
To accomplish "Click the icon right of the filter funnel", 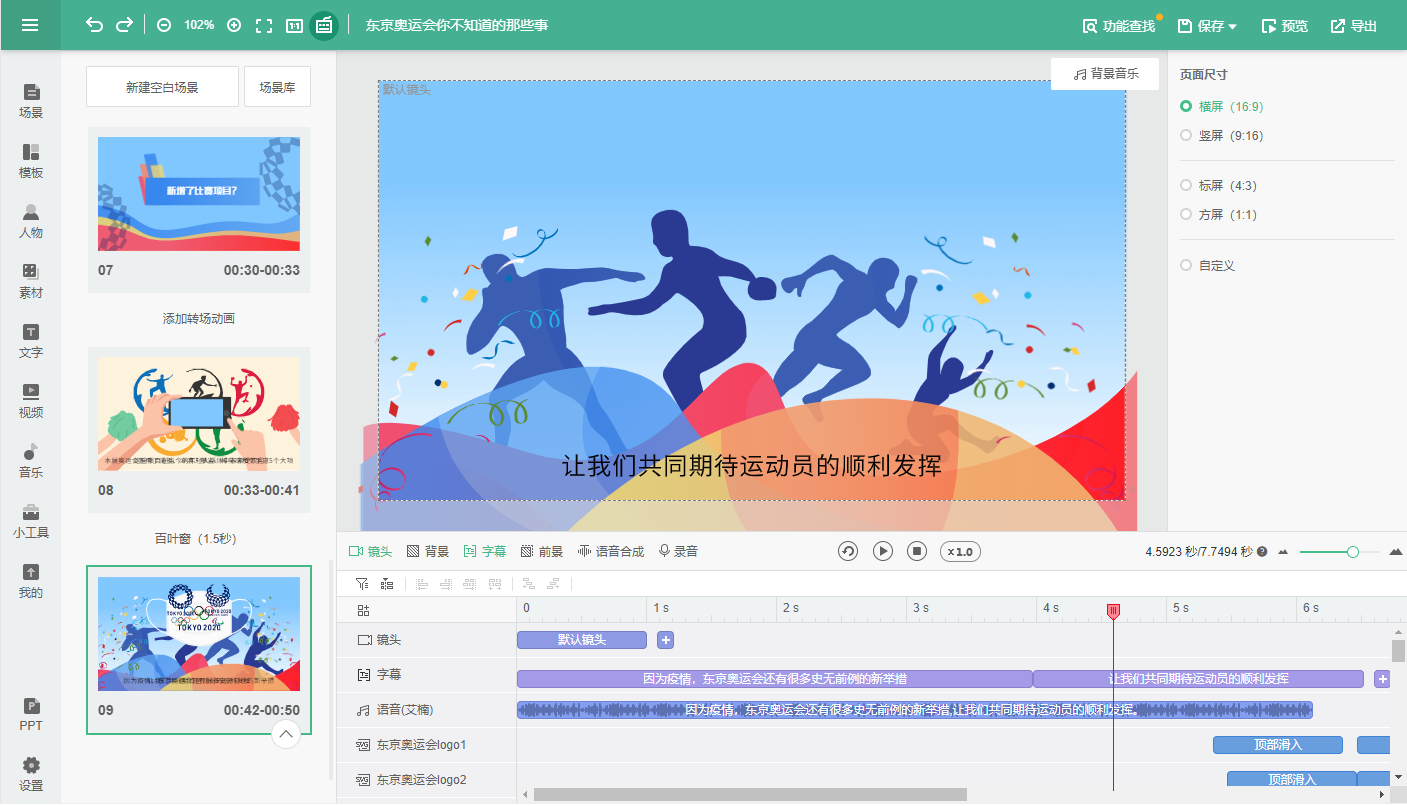I will pyautogui.click(x=387, y=584).
